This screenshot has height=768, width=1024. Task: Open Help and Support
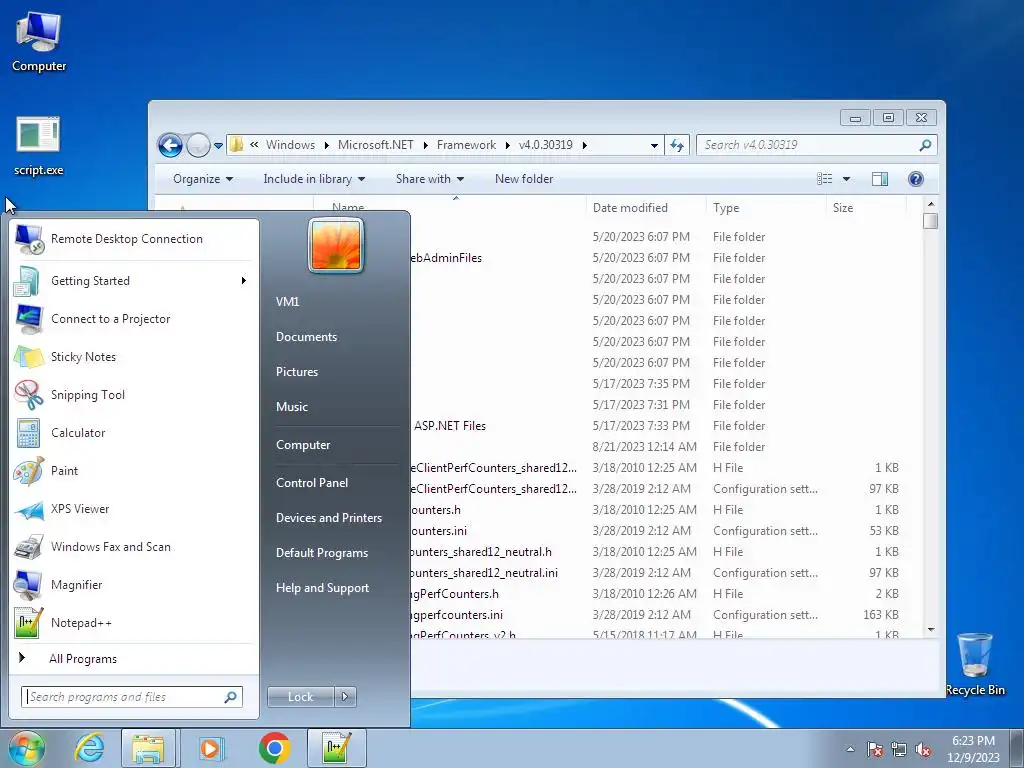pyautogui.click(x=322, y=588)
